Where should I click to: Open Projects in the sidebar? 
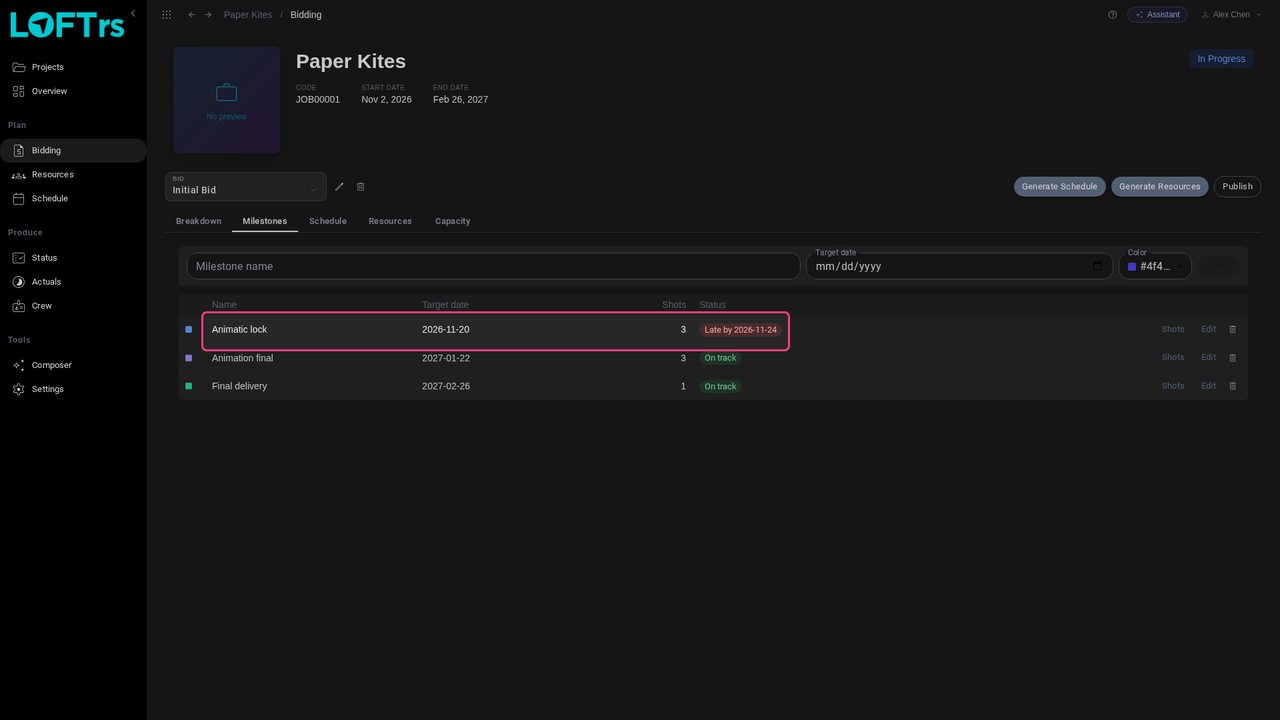click(x=73, y=67)
